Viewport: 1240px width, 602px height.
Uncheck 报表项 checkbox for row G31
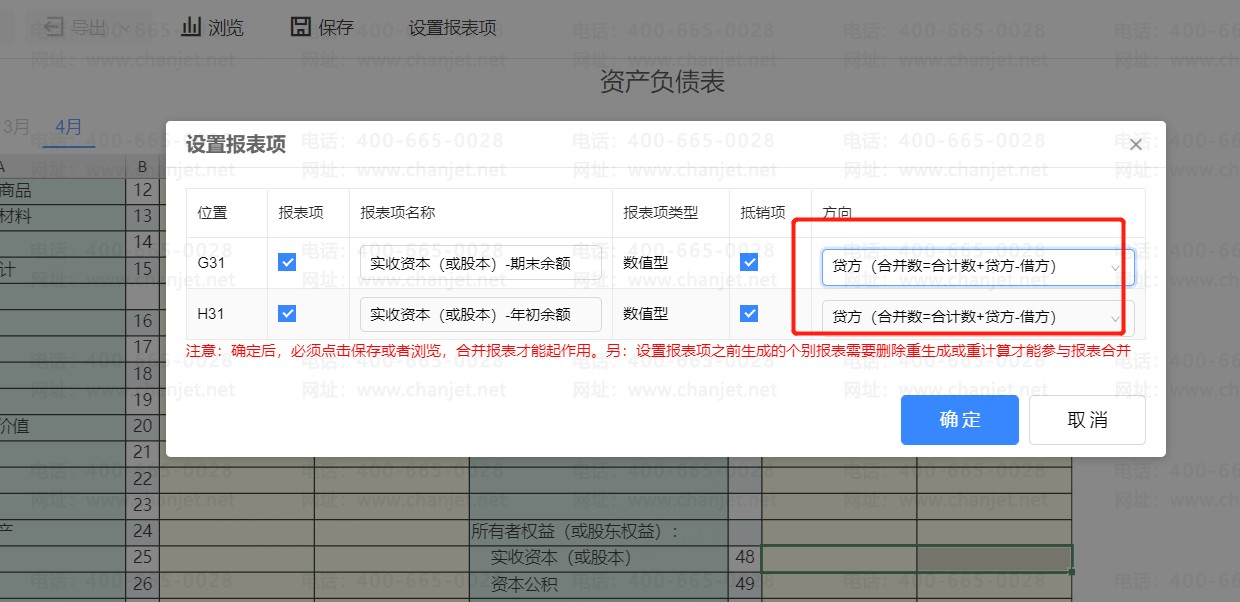pos(287,262)
